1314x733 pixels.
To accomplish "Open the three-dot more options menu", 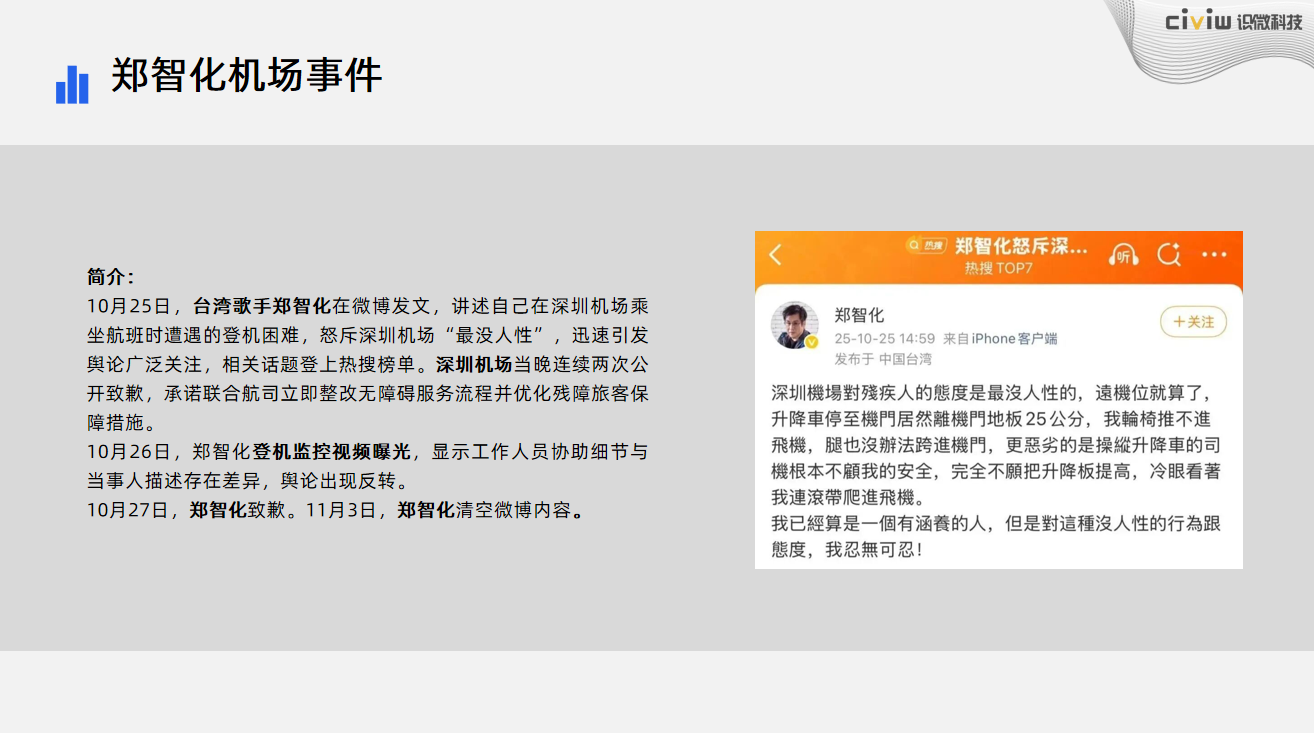I will coord(1214,255).
